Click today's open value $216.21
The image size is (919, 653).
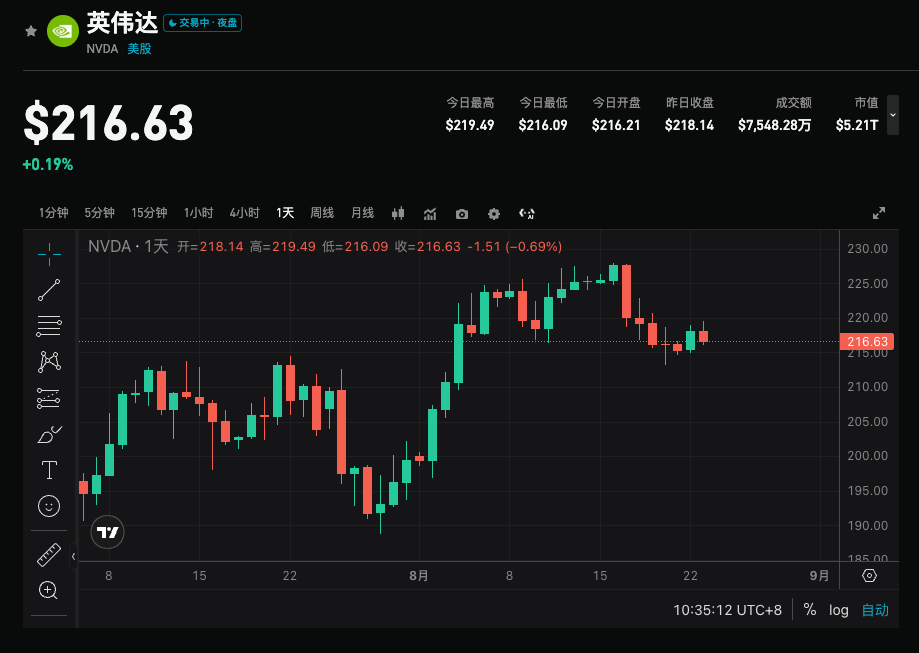(x=616, y=125)
